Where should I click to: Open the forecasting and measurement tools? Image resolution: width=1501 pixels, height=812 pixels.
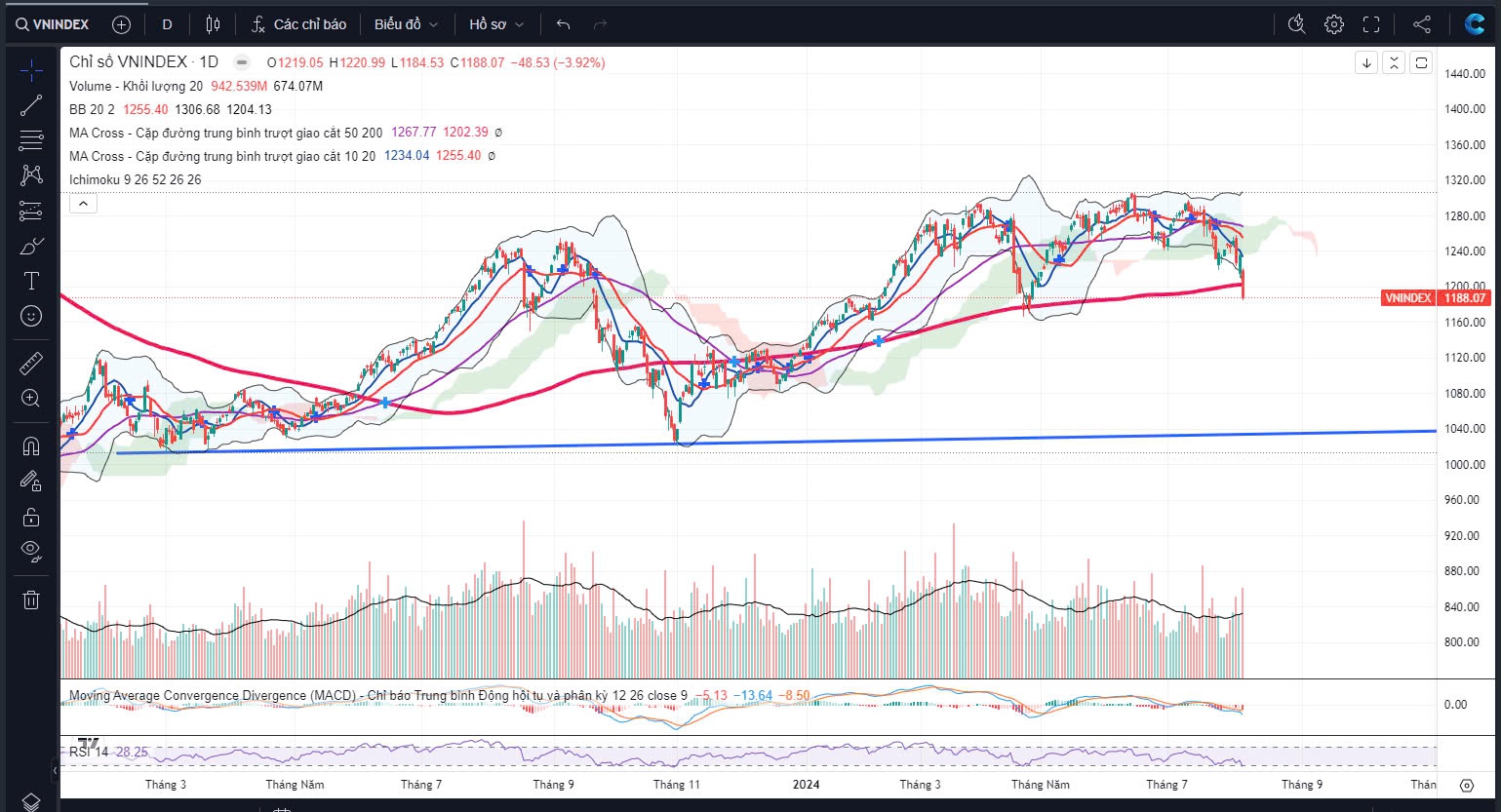point(31,211)
